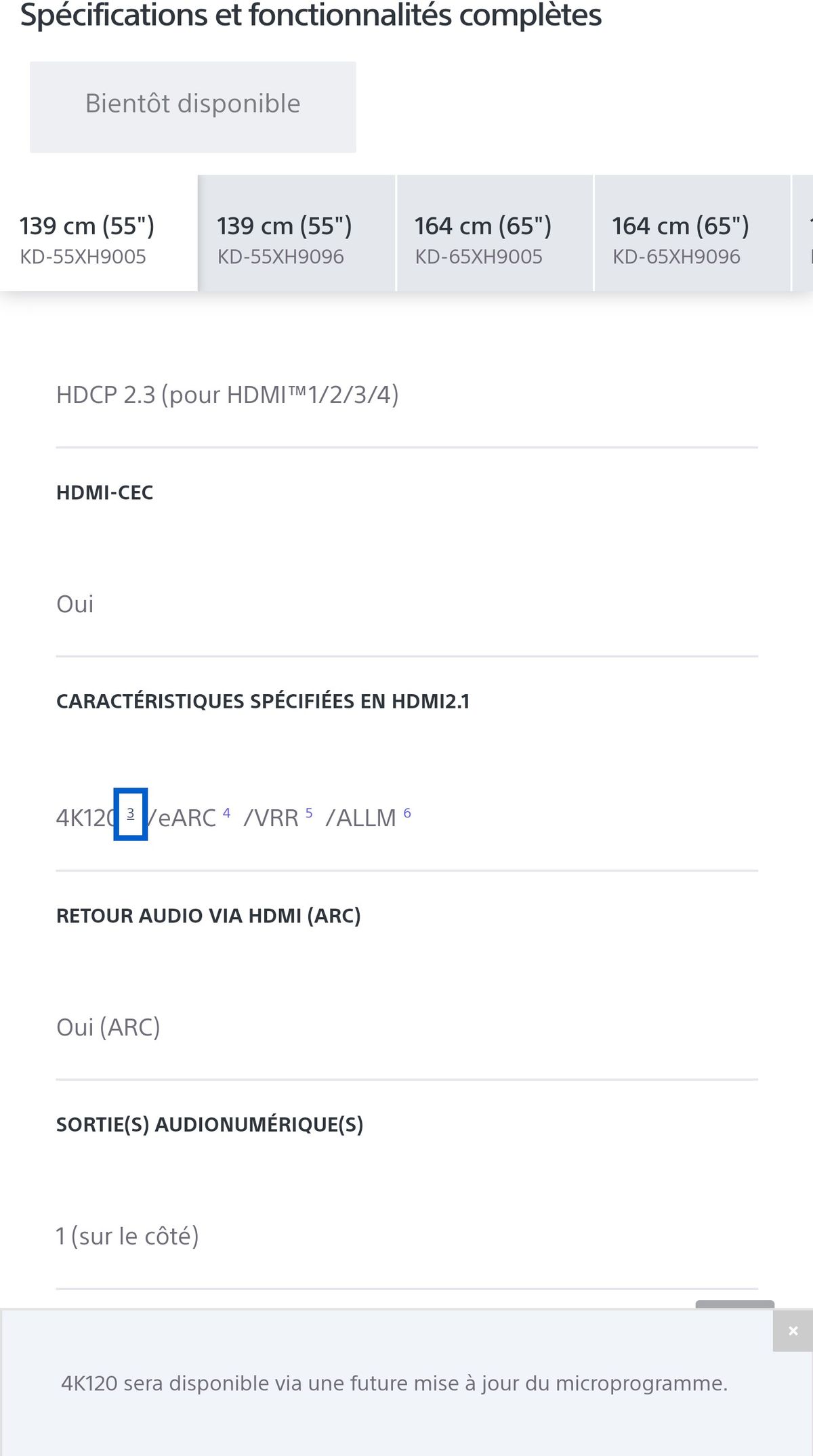Click the HDMI-CEC spec label

click(x=105, y=493)
